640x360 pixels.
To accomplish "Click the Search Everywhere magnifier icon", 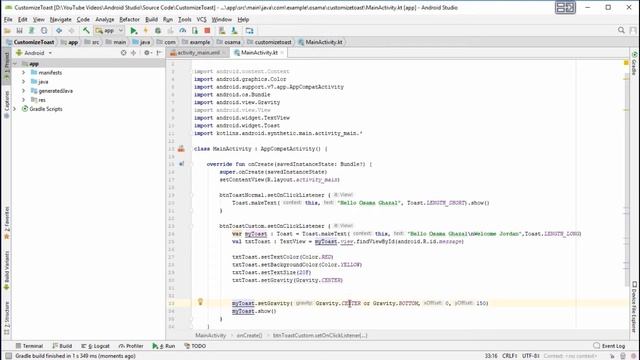I will tap(621, 30).
